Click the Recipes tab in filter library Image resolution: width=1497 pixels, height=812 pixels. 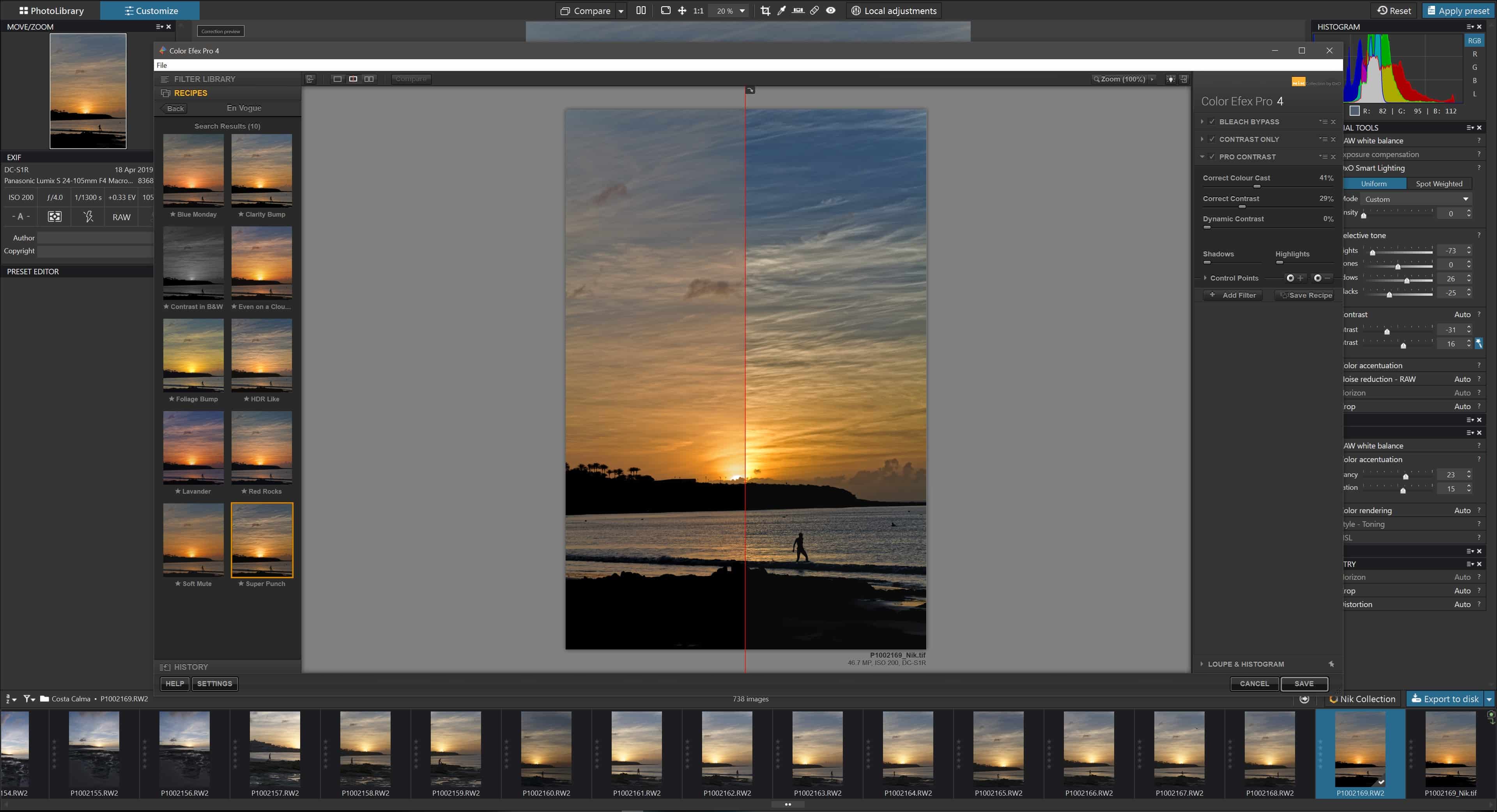point(191,93)
